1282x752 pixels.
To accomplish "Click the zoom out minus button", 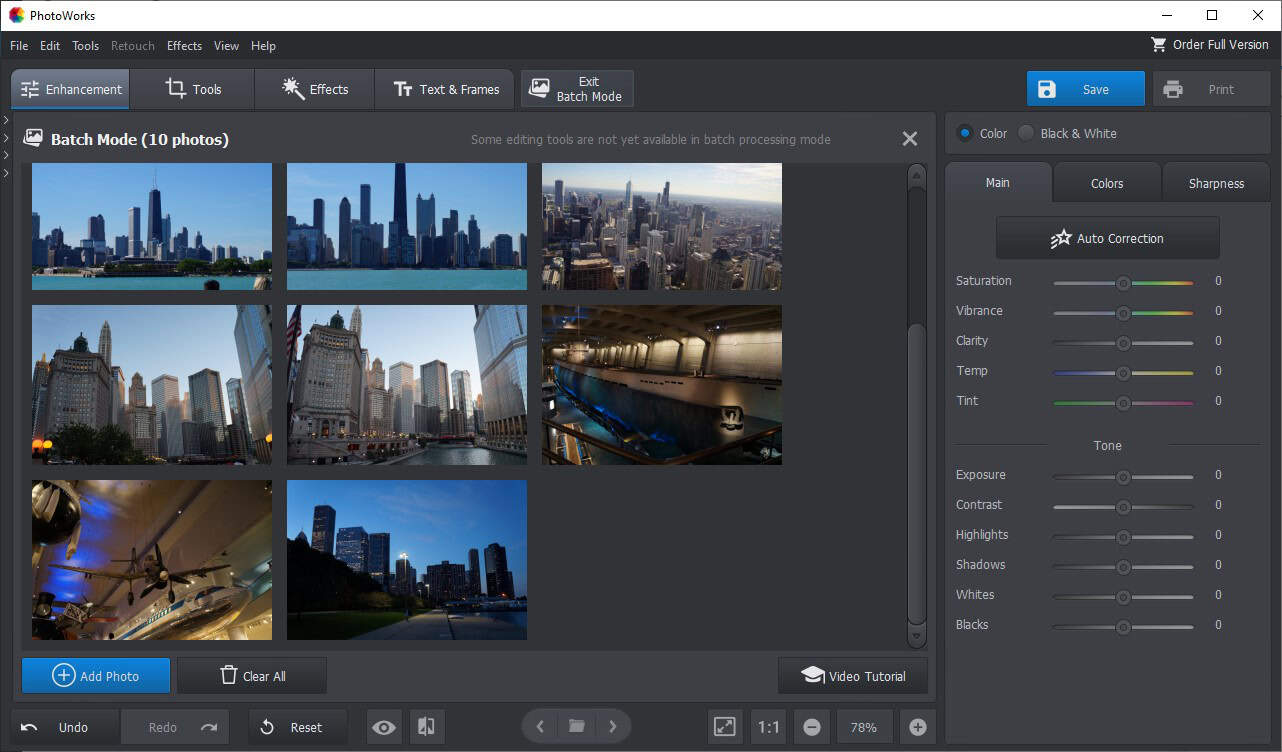I will [812, 727].
